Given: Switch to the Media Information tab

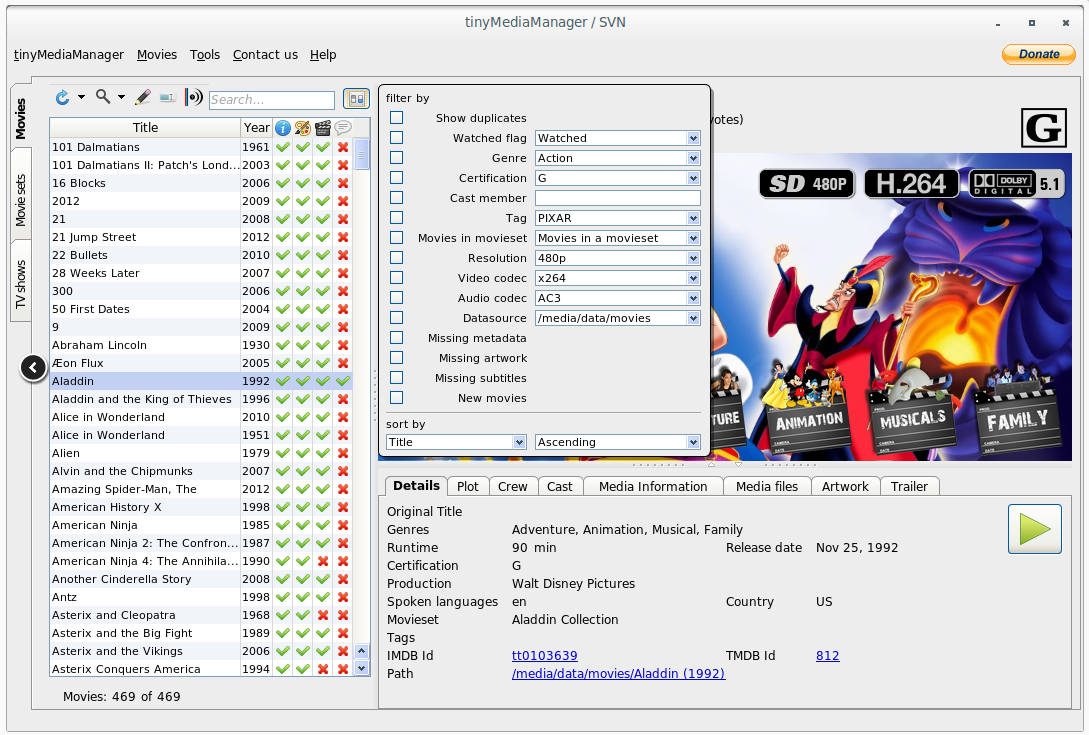Looking at the screenshot, I should tap(653, 486).
